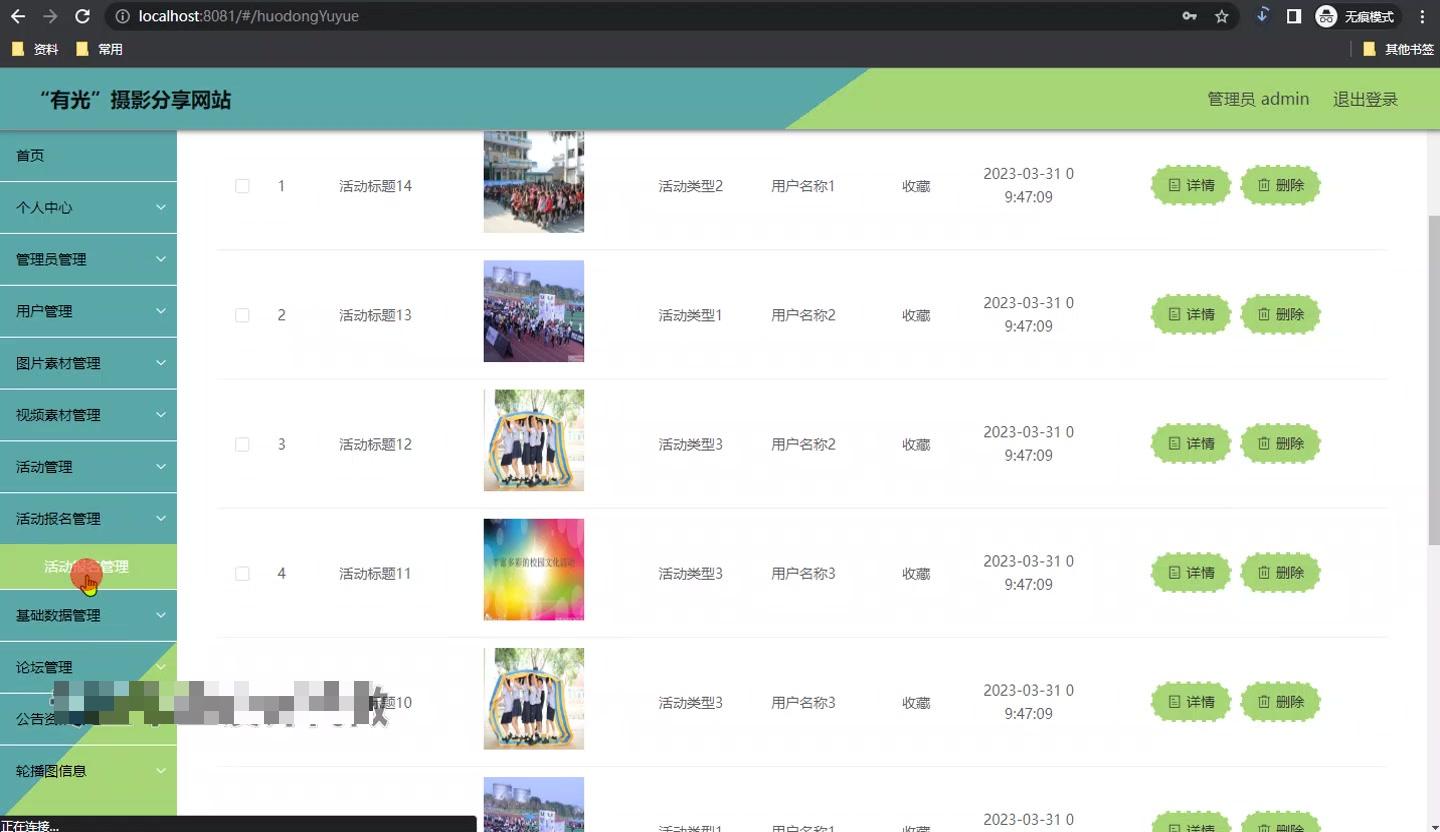Open the colorful poster thumbnail for 活动标题11

point(534,569)
